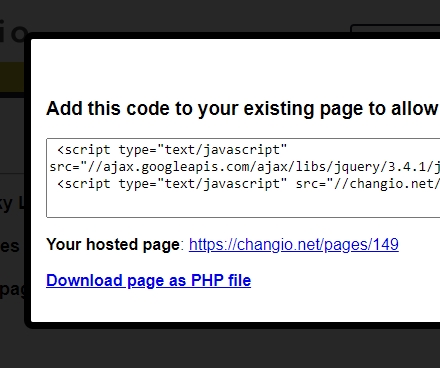Click the "Add this code to your existing page" heading
This screenshot has width=440, height=368.
(x=242, y=109)
